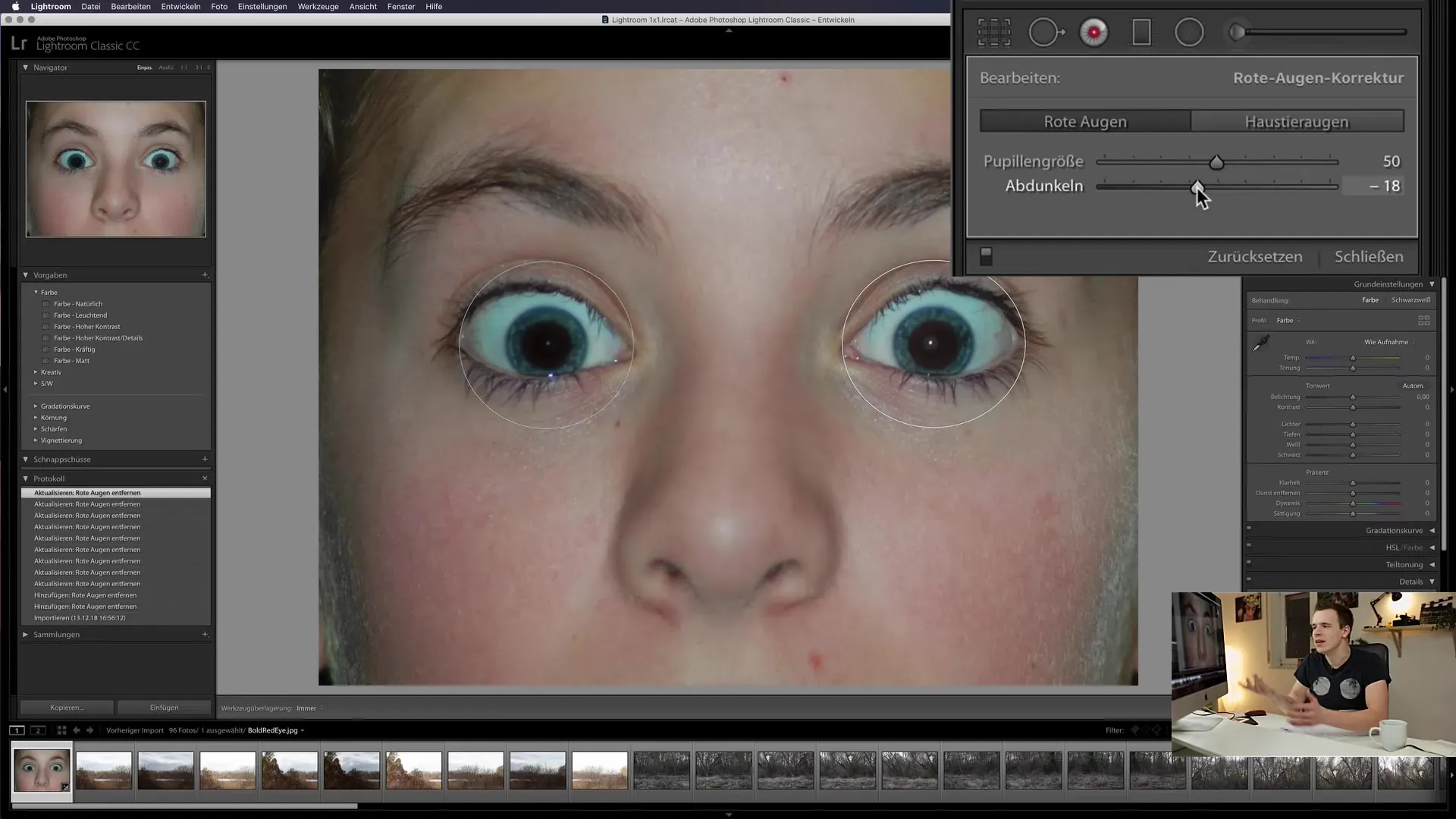The width and height of the screenshot is (1456, 819).
Task: Click the left eye red-eye correction circle
Action: [547, 345]
